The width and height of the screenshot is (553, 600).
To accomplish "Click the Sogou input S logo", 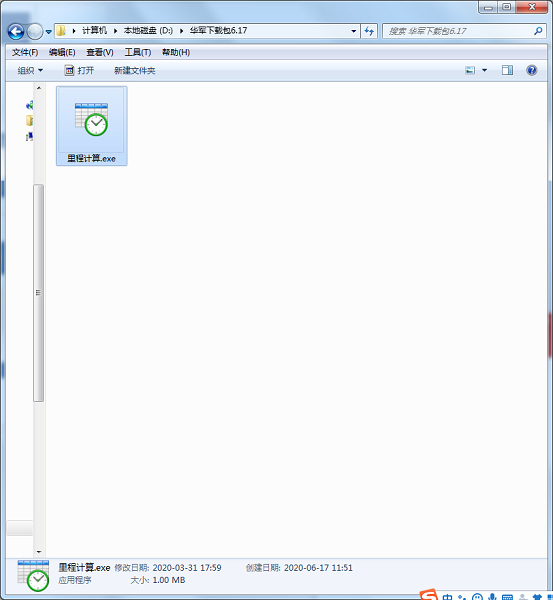I will point(429,595).
